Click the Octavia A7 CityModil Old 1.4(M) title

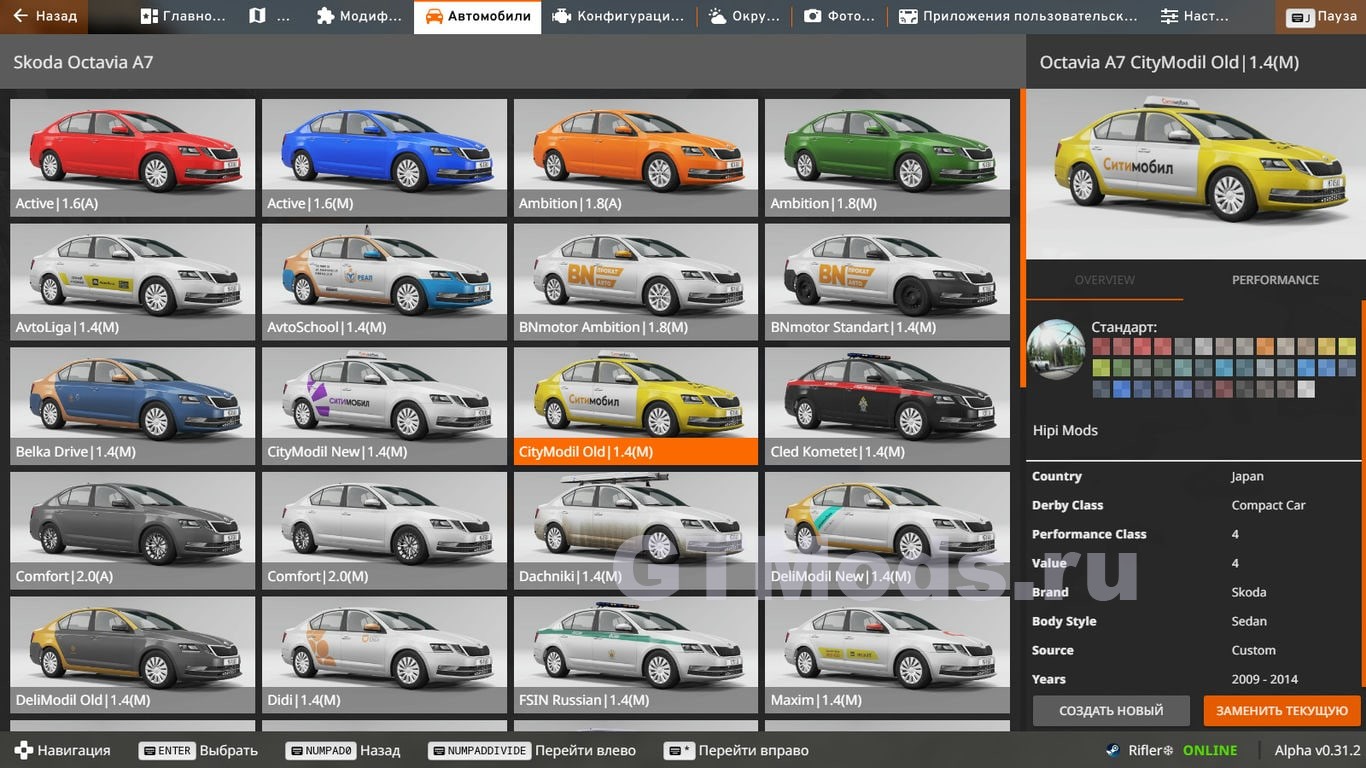coord(1169,62)
